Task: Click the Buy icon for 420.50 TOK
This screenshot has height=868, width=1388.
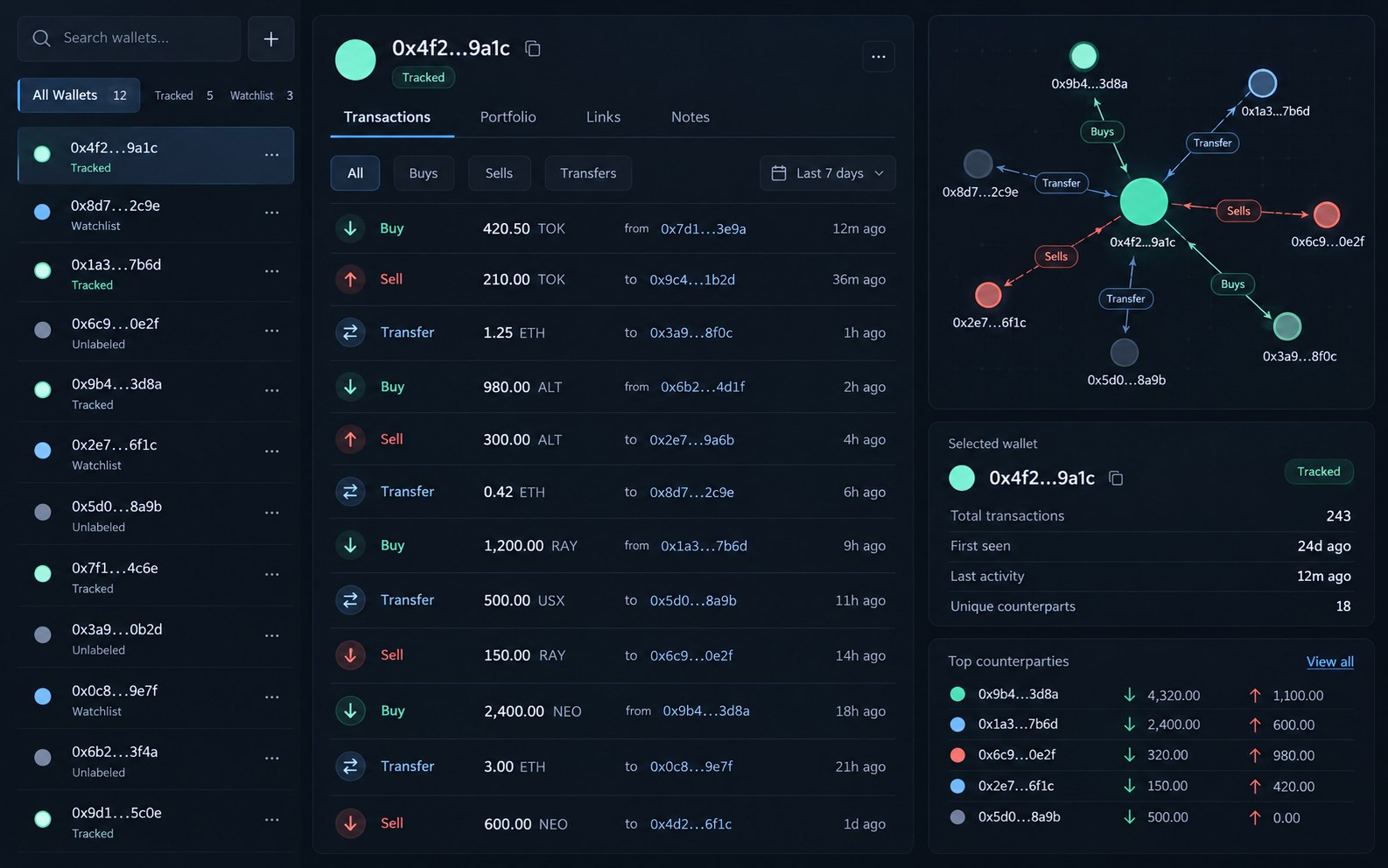Action: 350,228
